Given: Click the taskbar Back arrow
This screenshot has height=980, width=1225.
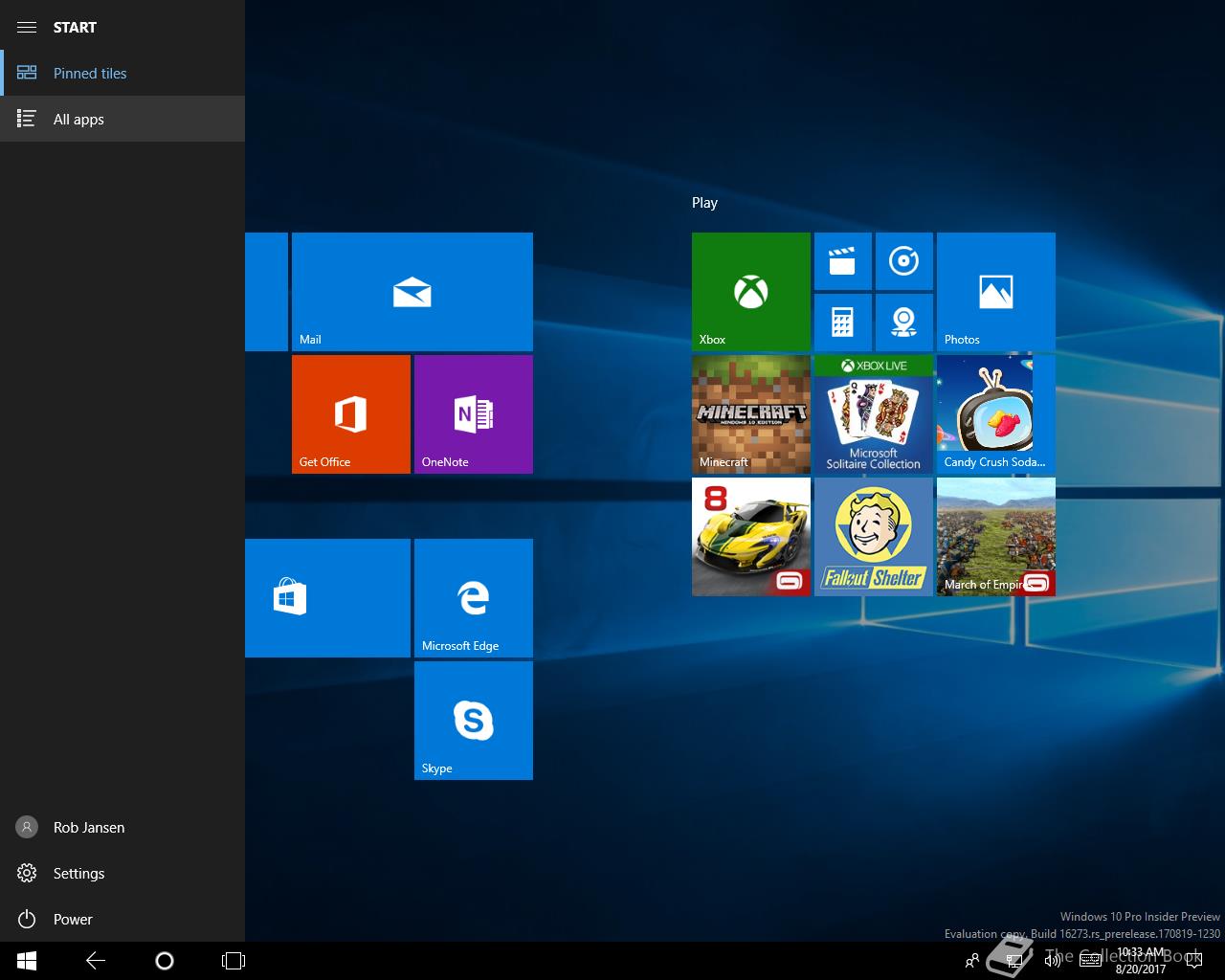Looking at the screenshot, I should point(96,961).
